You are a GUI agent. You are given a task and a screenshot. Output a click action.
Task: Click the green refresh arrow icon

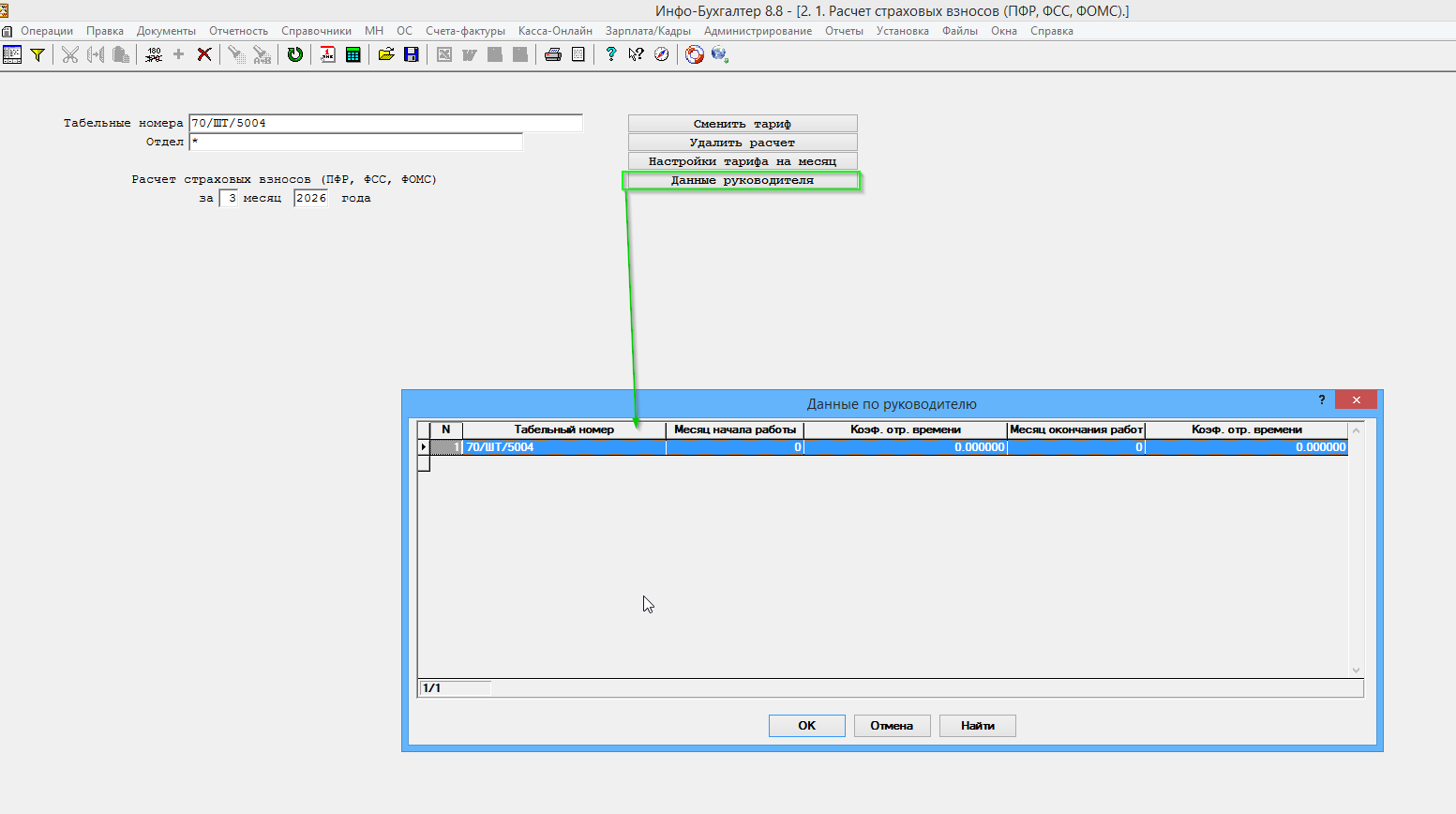coord(295,54)
